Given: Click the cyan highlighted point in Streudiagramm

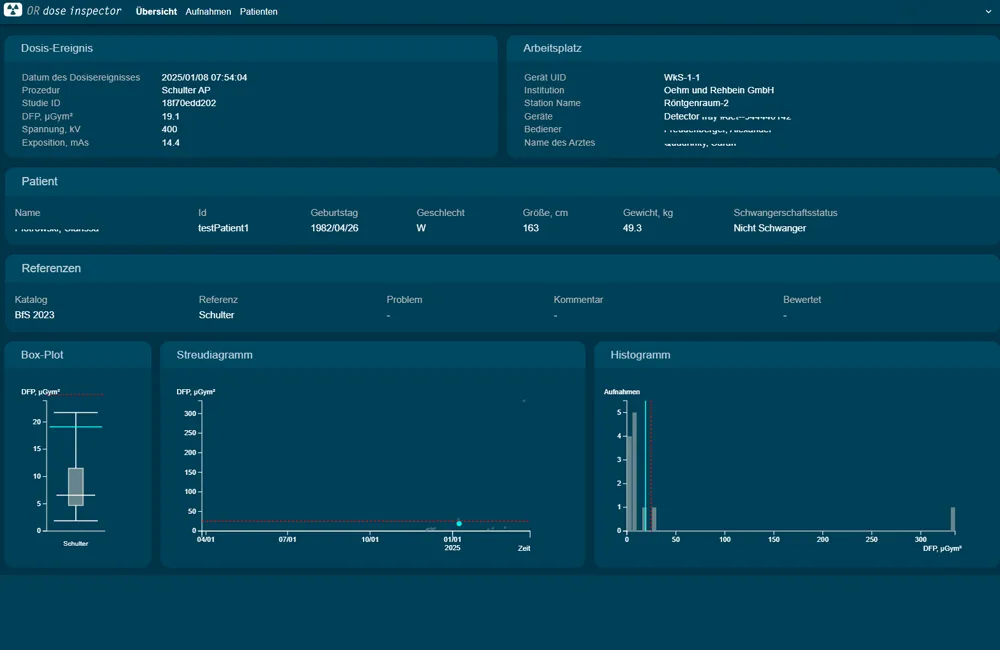Looking at the screenshot, I should click(x=459, y=523).
